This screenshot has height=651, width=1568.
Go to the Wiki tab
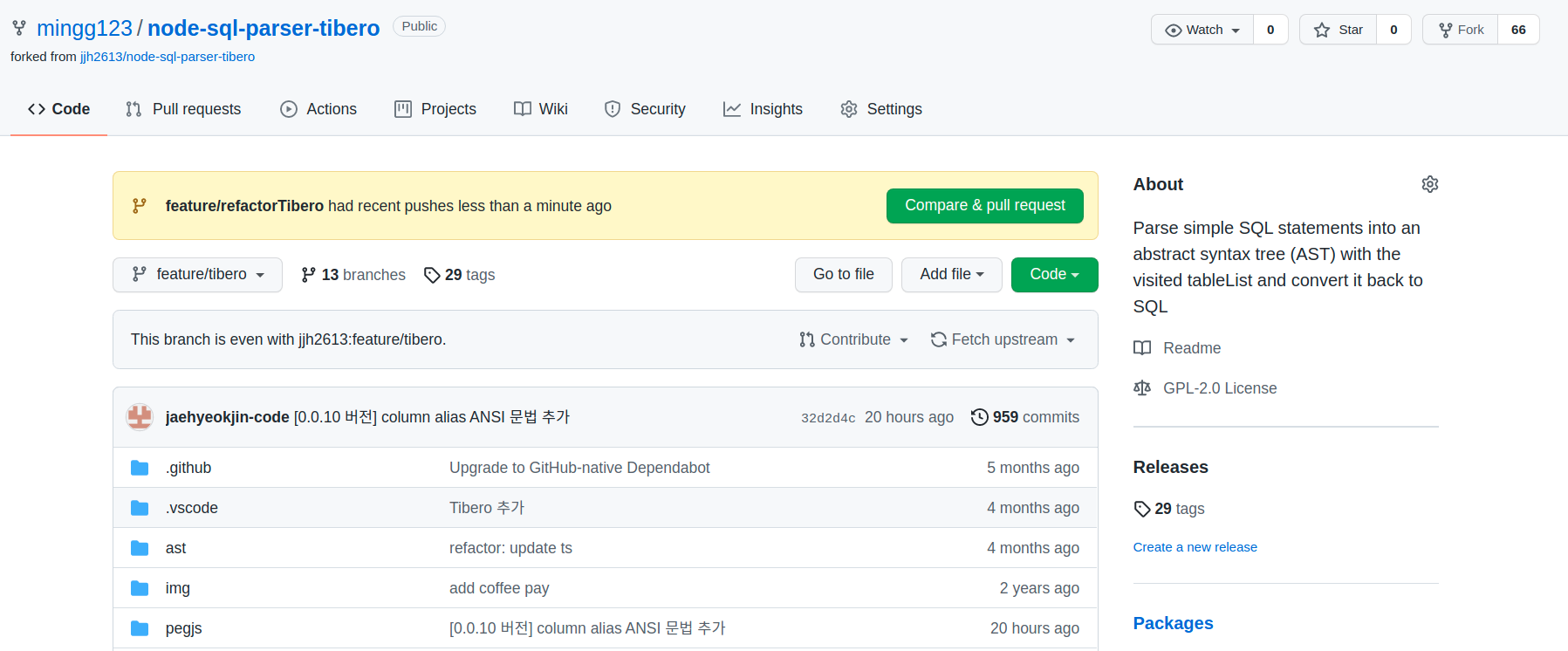(541, 109)
